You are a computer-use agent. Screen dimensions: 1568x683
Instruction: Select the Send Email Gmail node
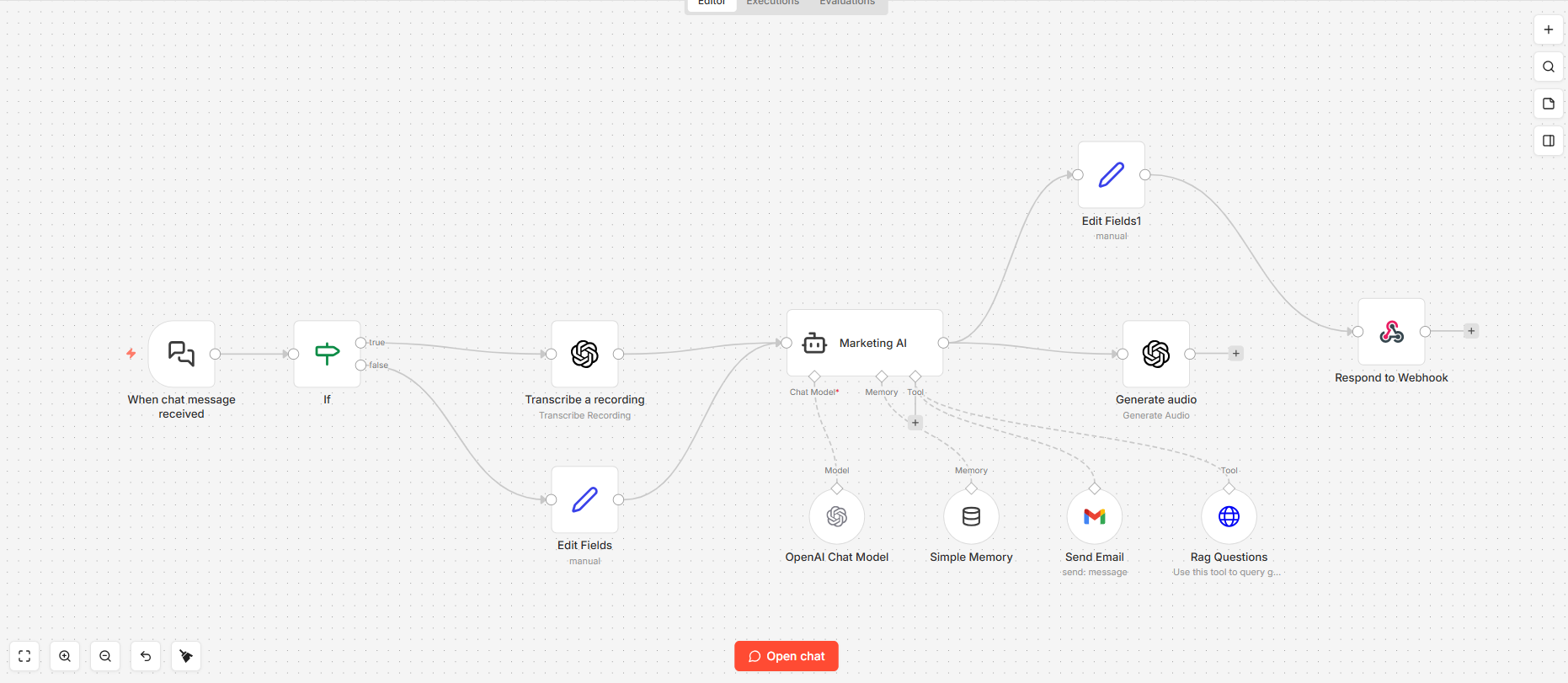pyautogui.click(x=1095, y=516)
